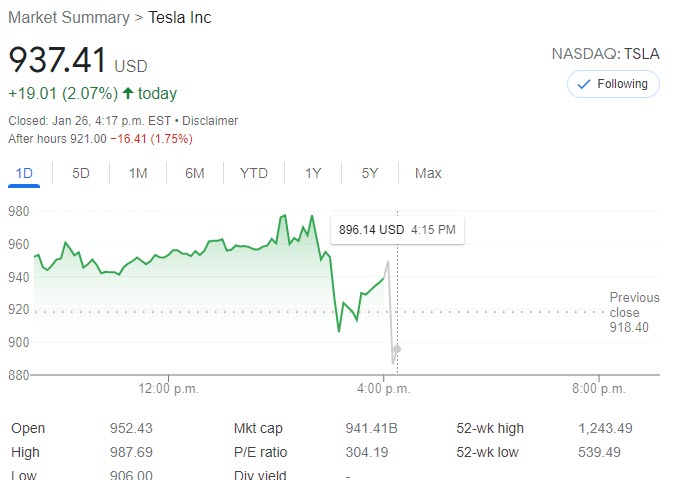698x480 pixels.
Task: Click the Mkt cap value 941.41B
Action: click(371, 428)
